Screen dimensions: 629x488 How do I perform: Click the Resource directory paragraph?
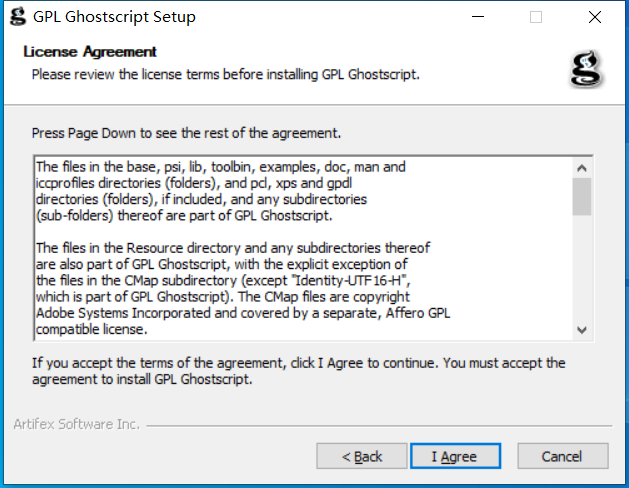pyautogui.click(x=243, y=288)
